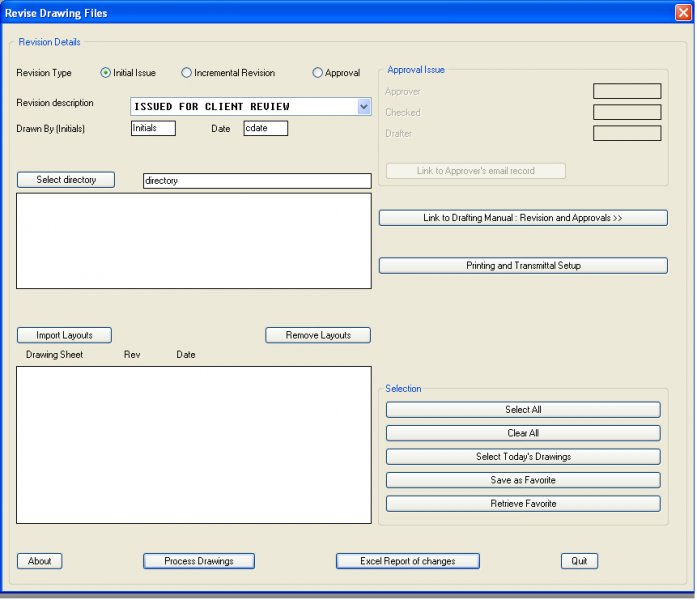Start Process Drawings
Image resolution: width=697 pixels, height=600 pixels.
pyautogui.click(x=199, y=561)
